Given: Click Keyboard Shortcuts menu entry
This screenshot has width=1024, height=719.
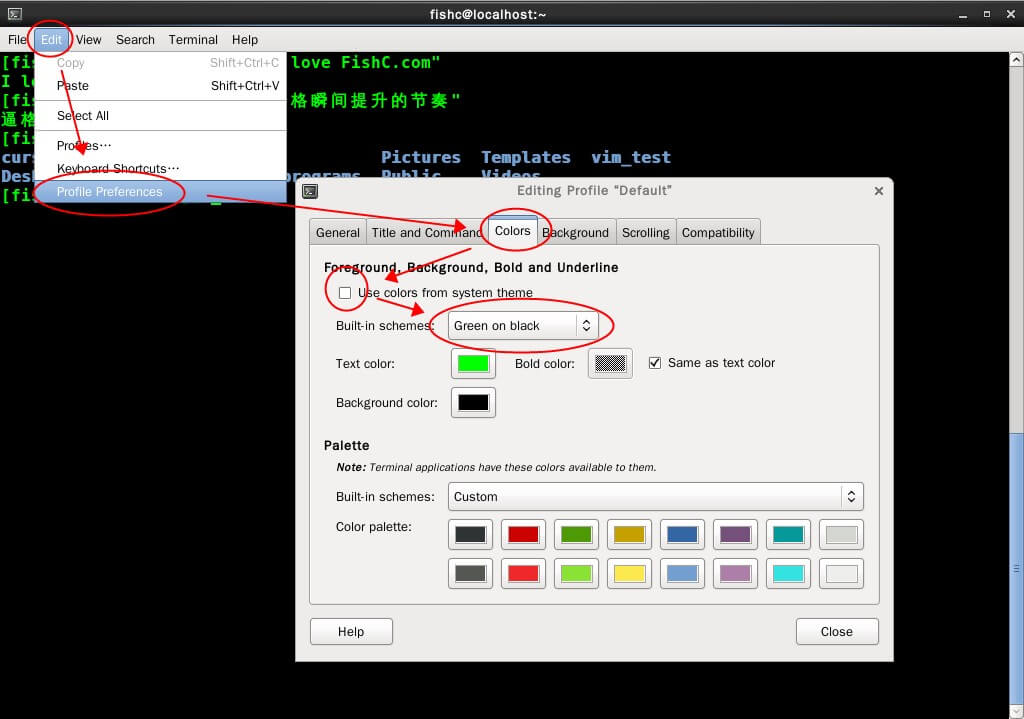Looking at the screenshot, I should (x=117, y=169).
